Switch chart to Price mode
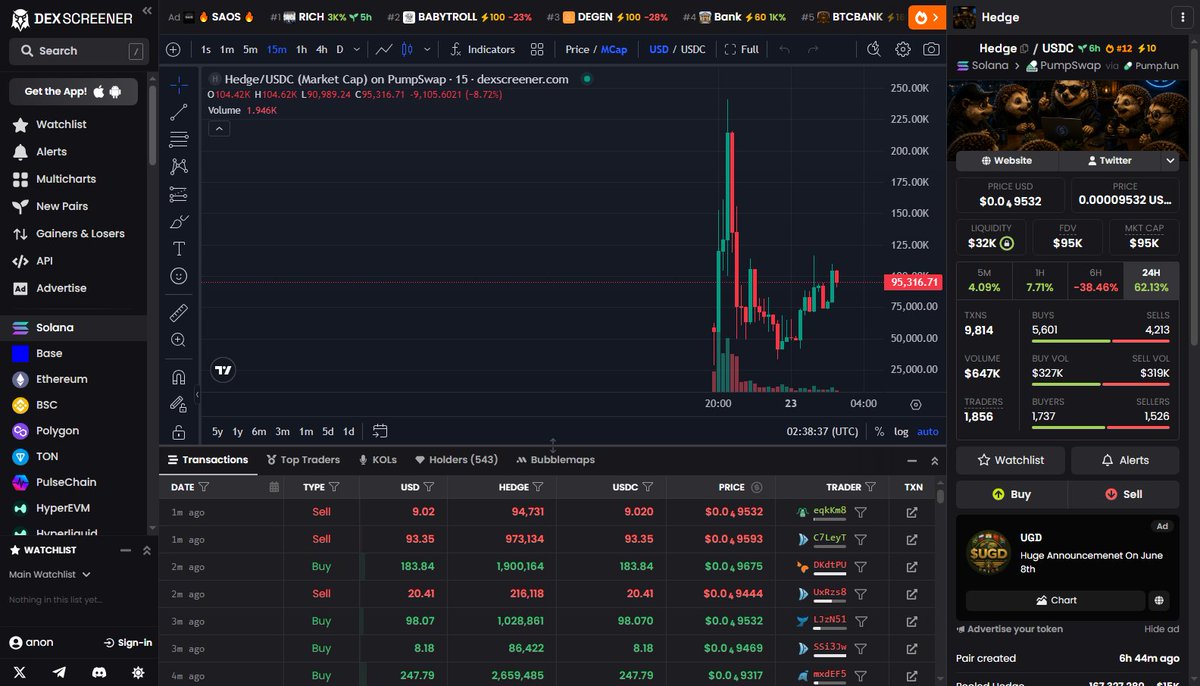 click(577, 49)
